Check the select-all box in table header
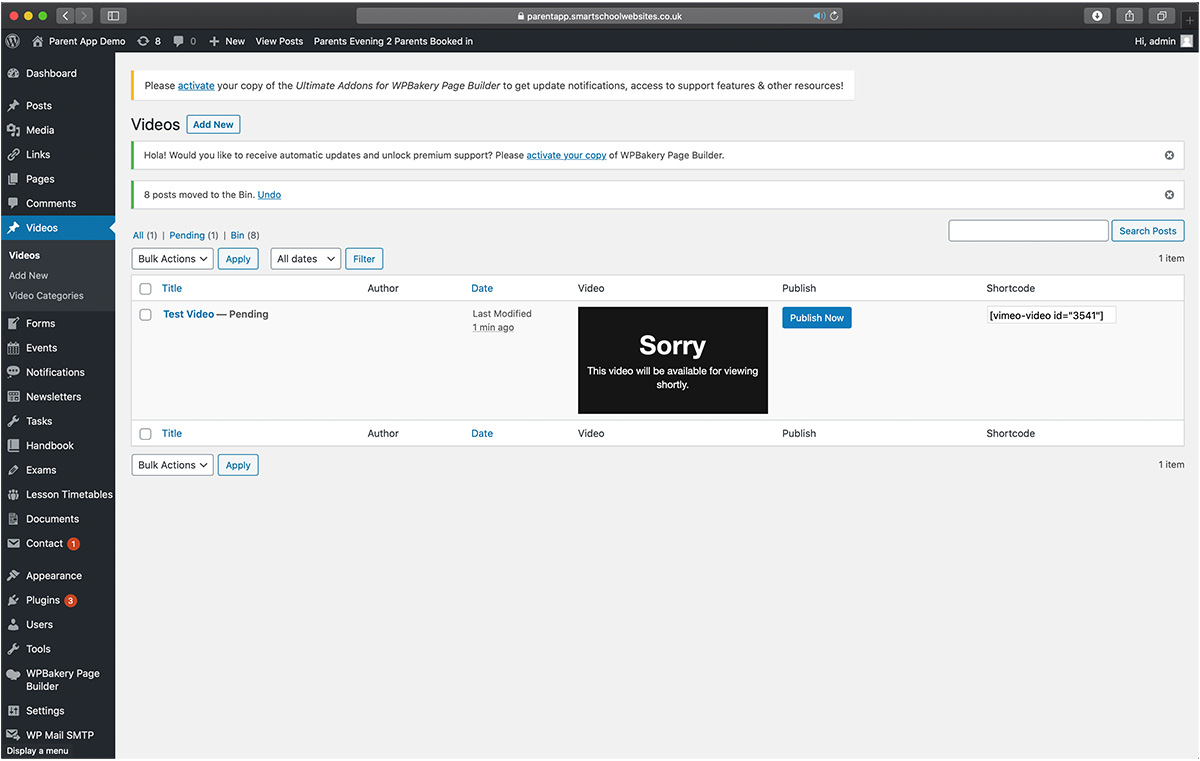This screenshot has height=761, width=1200. tap(146, 288)
